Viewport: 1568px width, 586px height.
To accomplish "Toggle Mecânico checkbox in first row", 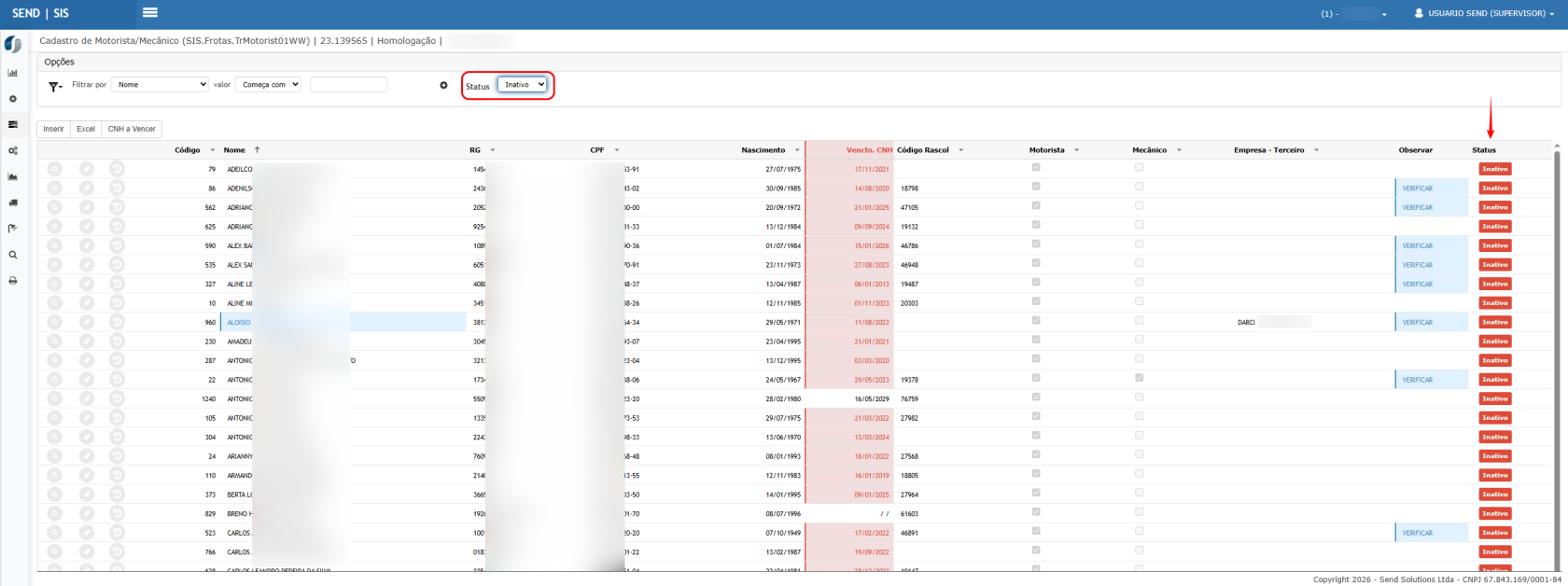I will click(x=1139, y=167).
